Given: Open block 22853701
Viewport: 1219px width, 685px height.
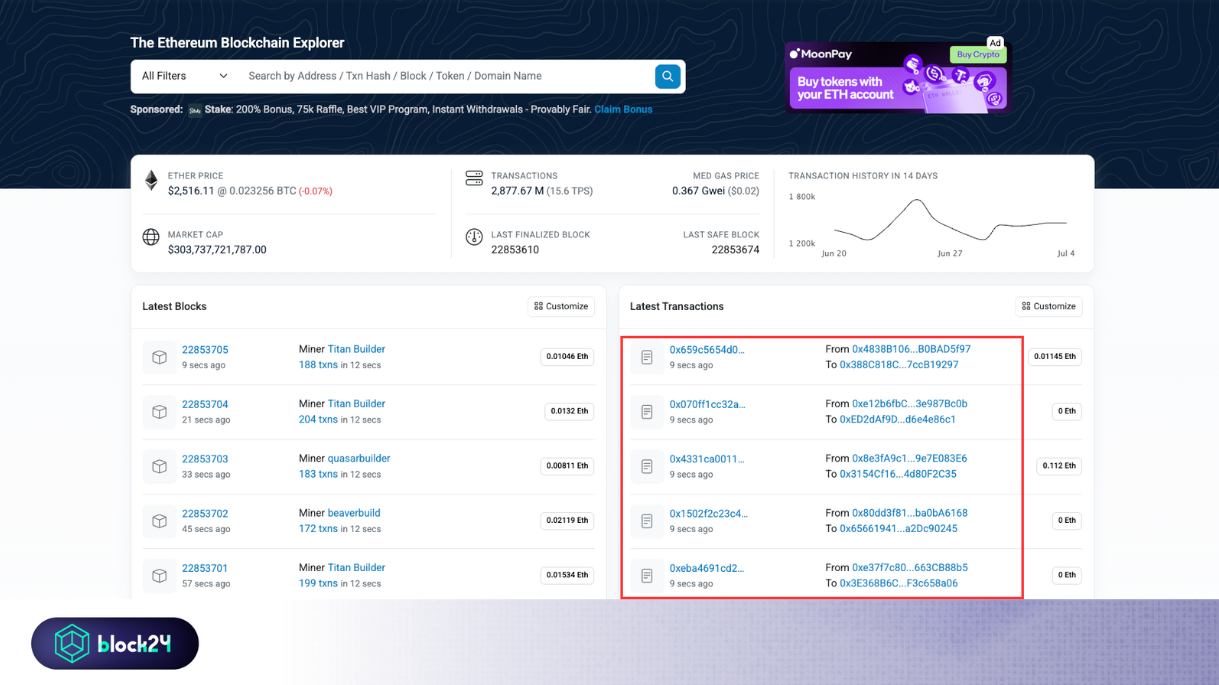Looking at the screenshot, I should pos(205,568).
